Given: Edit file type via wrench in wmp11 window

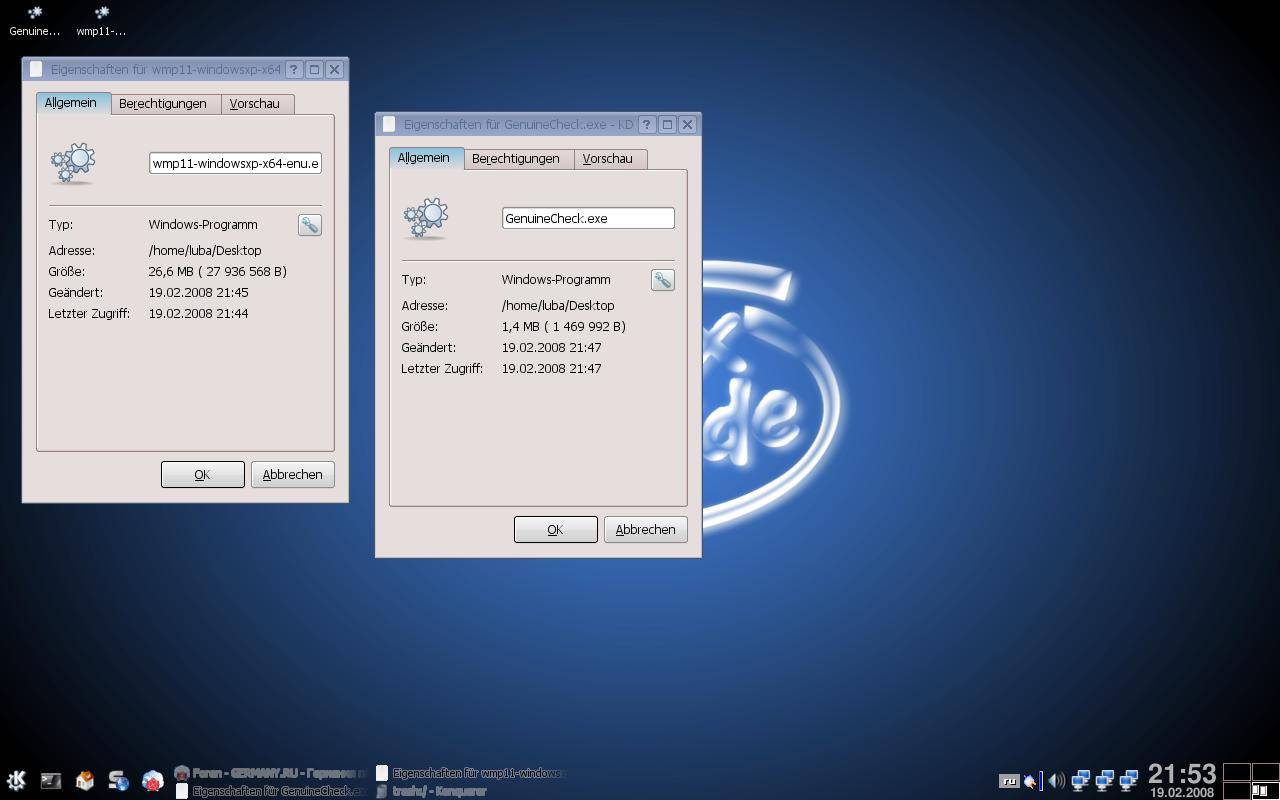Looking at the screenshot, I should [310, 225].
